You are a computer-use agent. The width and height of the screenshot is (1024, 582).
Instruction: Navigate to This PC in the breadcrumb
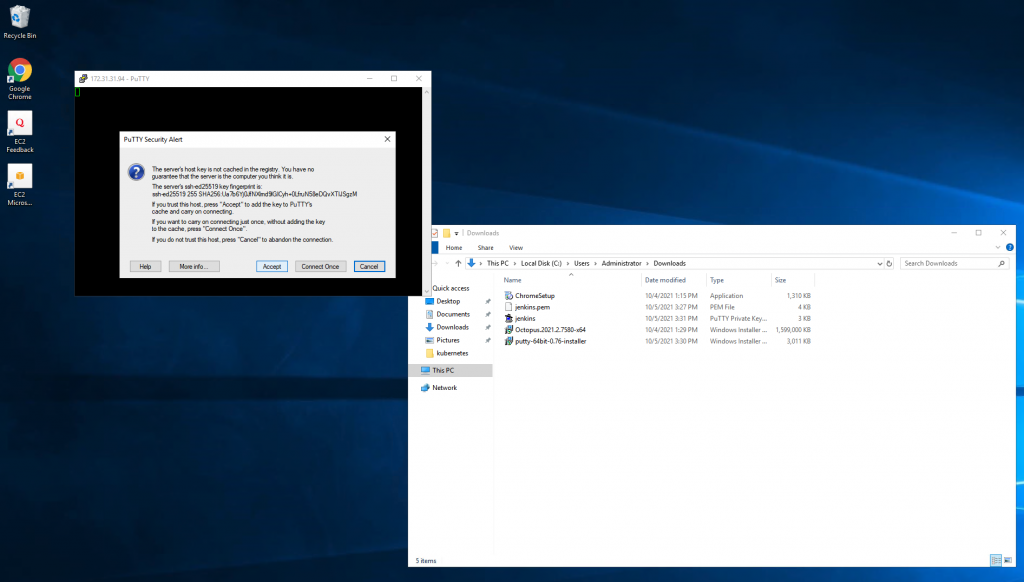[498, 263]
